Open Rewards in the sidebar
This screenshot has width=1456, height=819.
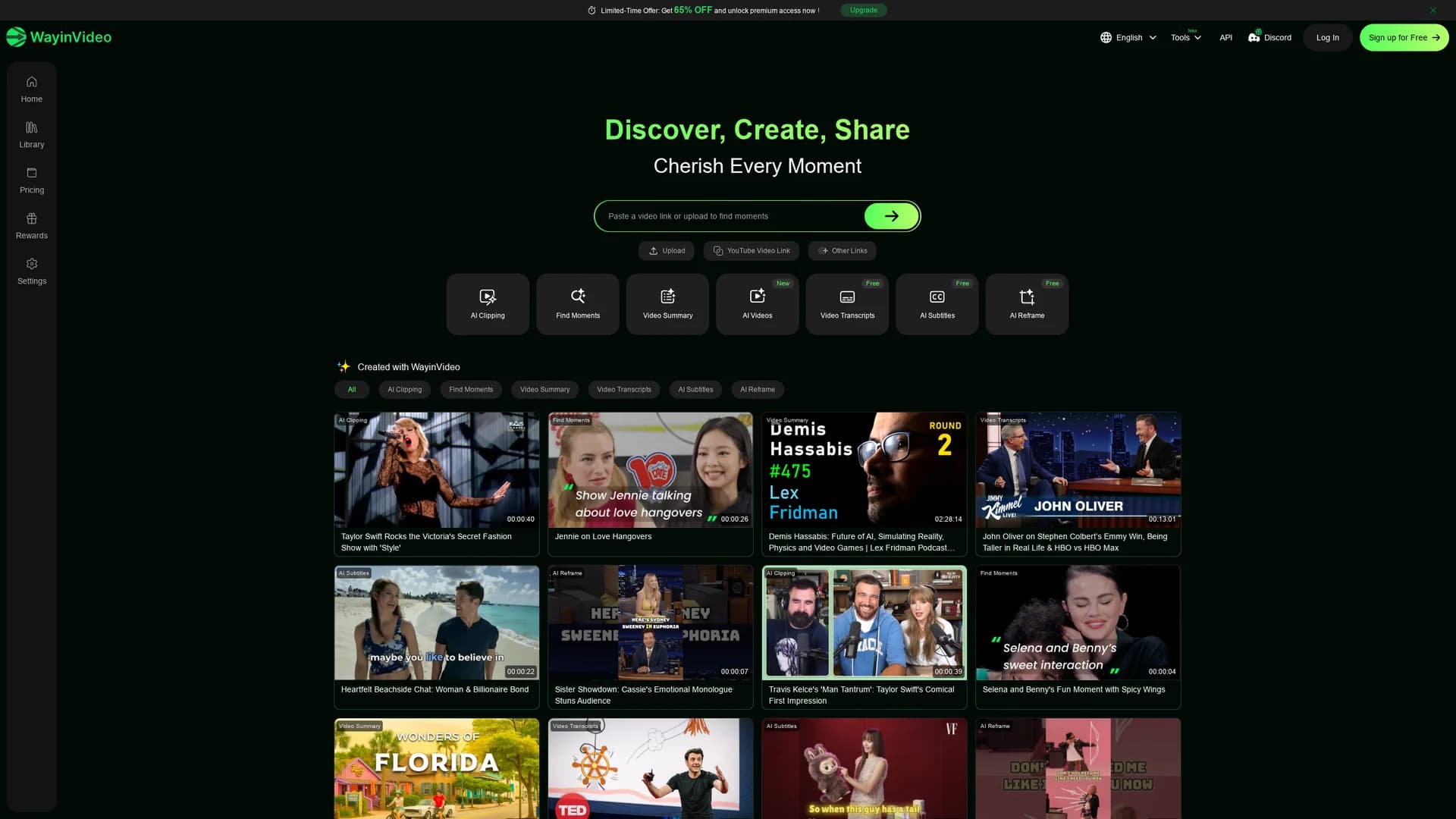(x=32, y=226)
